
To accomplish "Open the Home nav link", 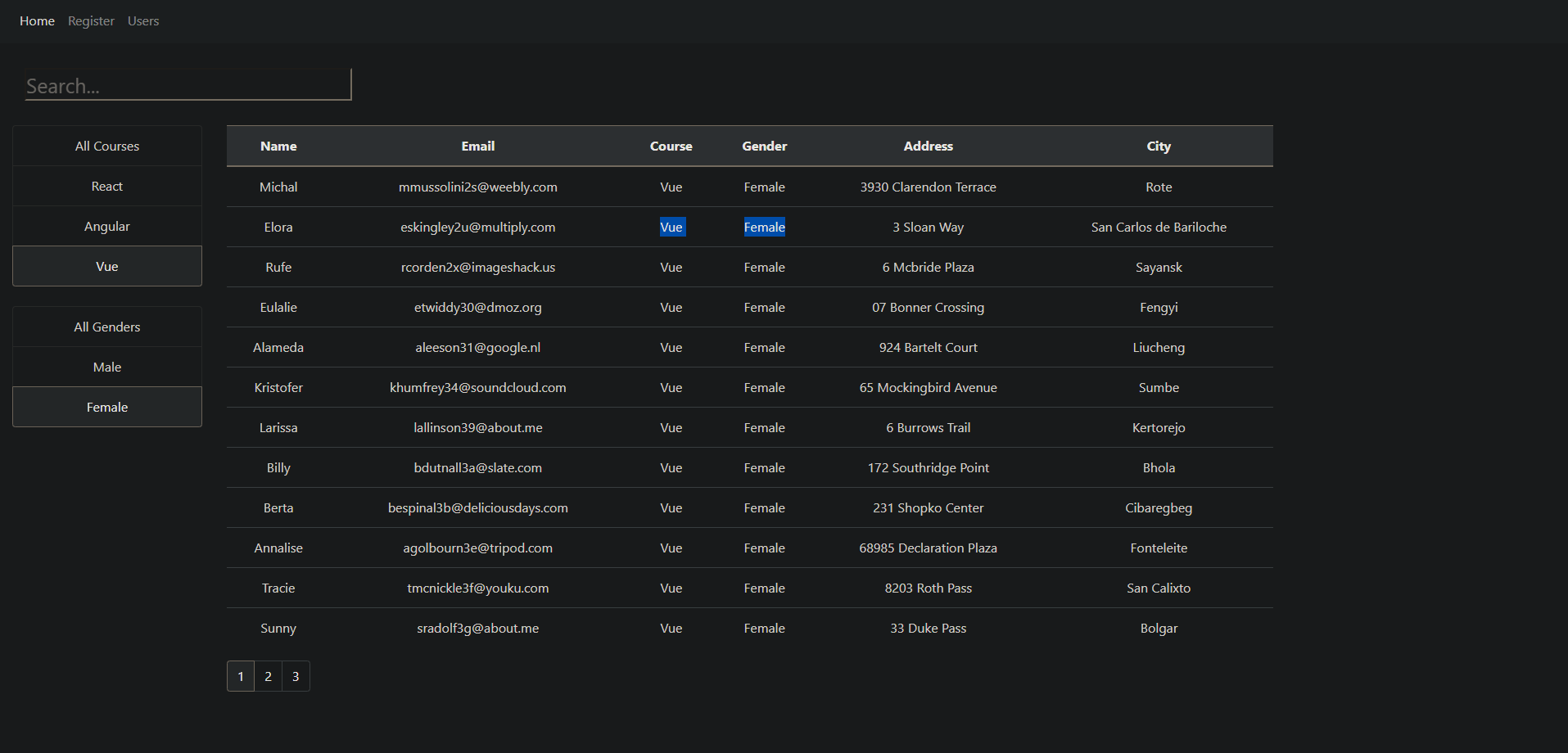I will [37, 21].
